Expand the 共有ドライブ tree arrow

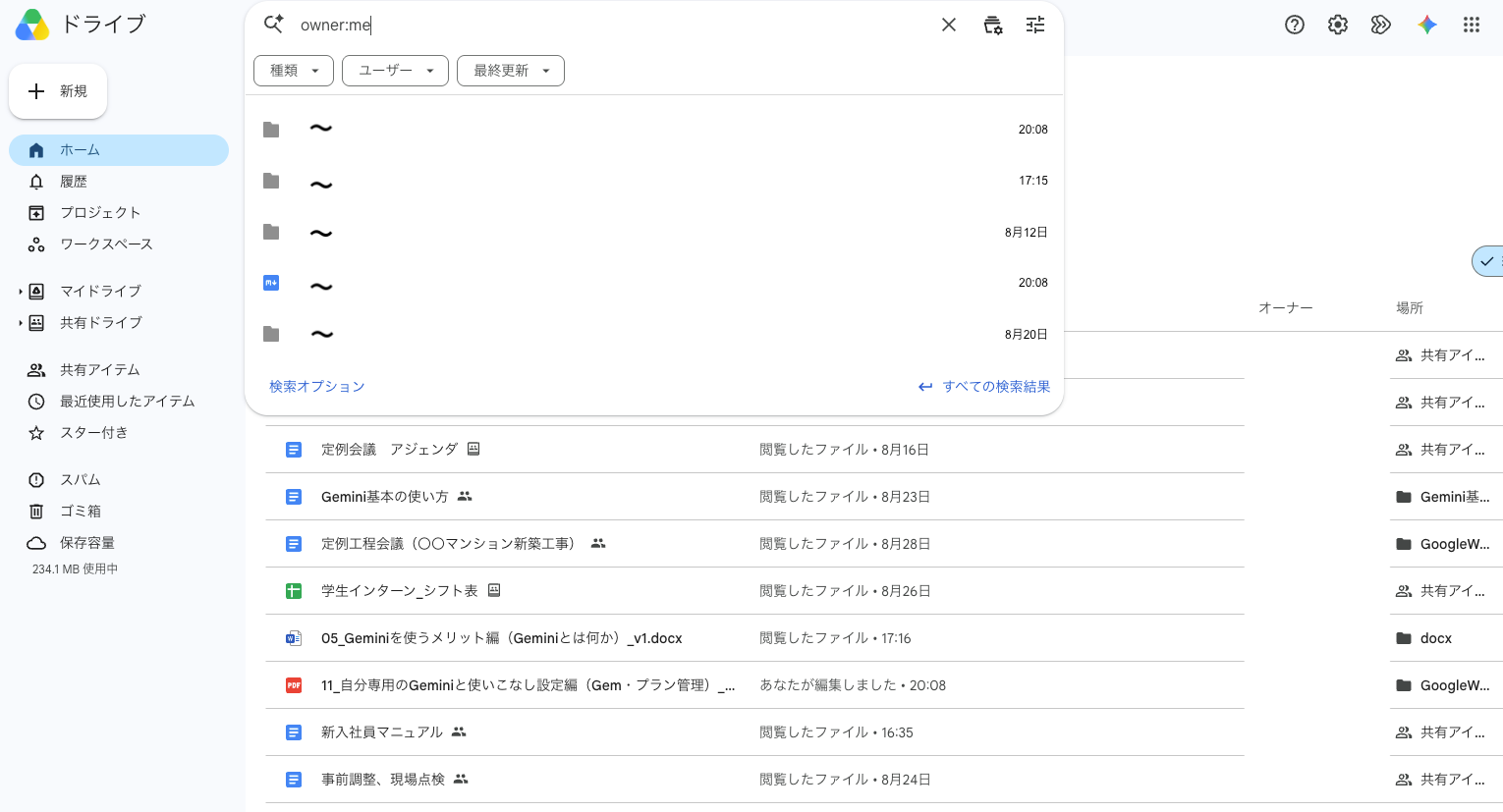(x=20, y=323)
